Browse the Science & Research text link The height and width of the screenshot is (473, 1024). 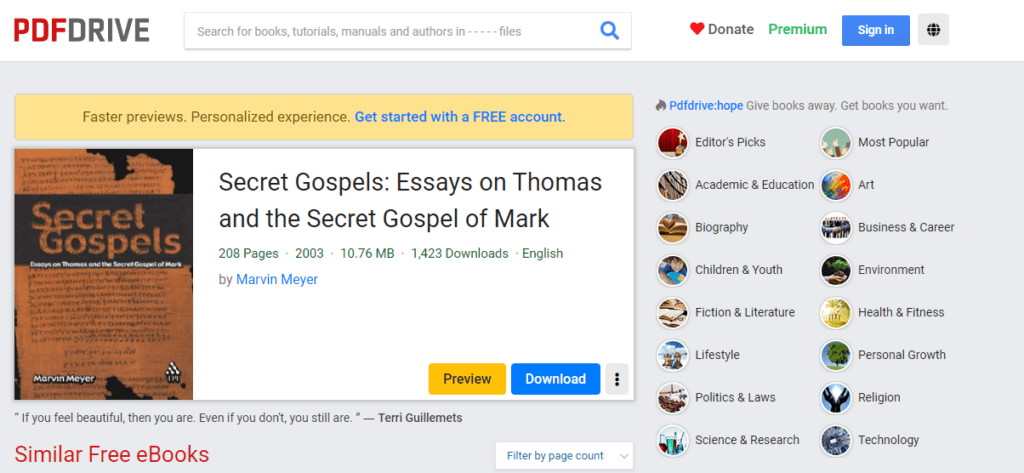click(x=747, y=440)
